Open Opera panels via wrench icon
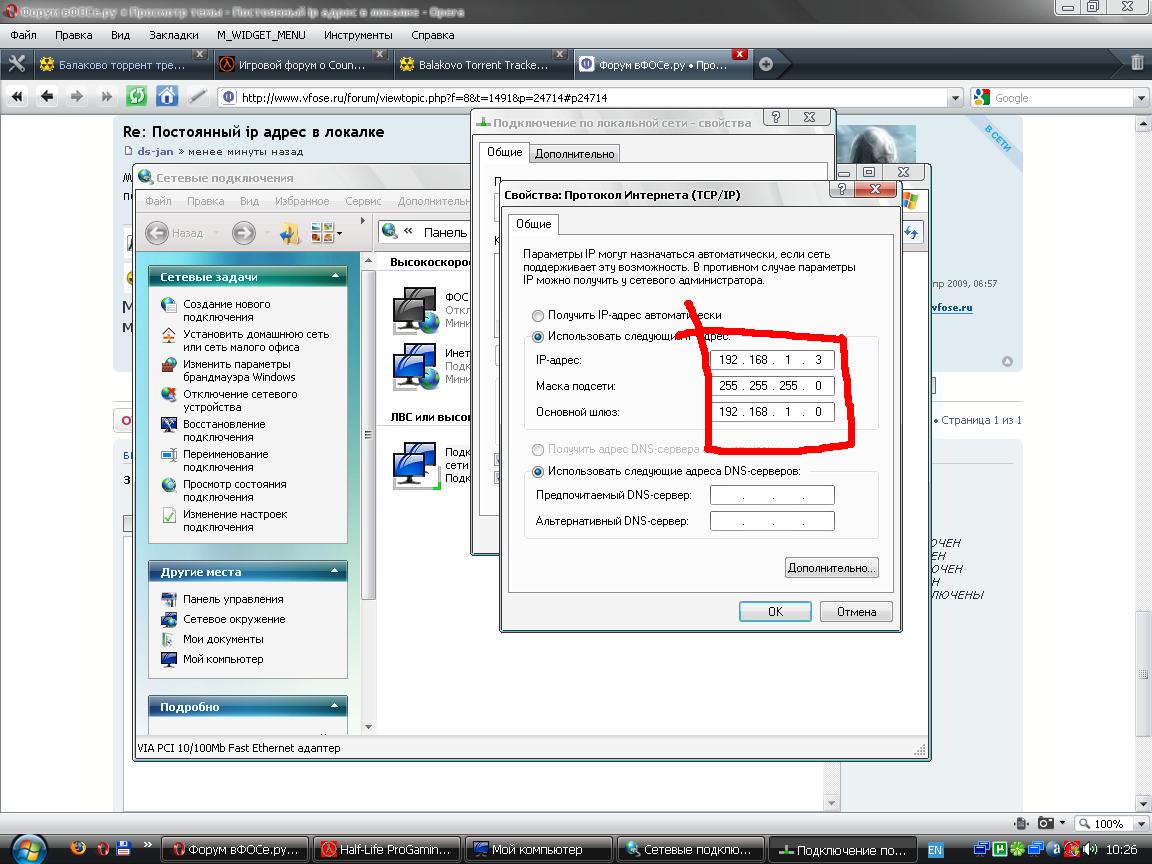Viewport: 1152px width, 864px height. click(16, 64)
